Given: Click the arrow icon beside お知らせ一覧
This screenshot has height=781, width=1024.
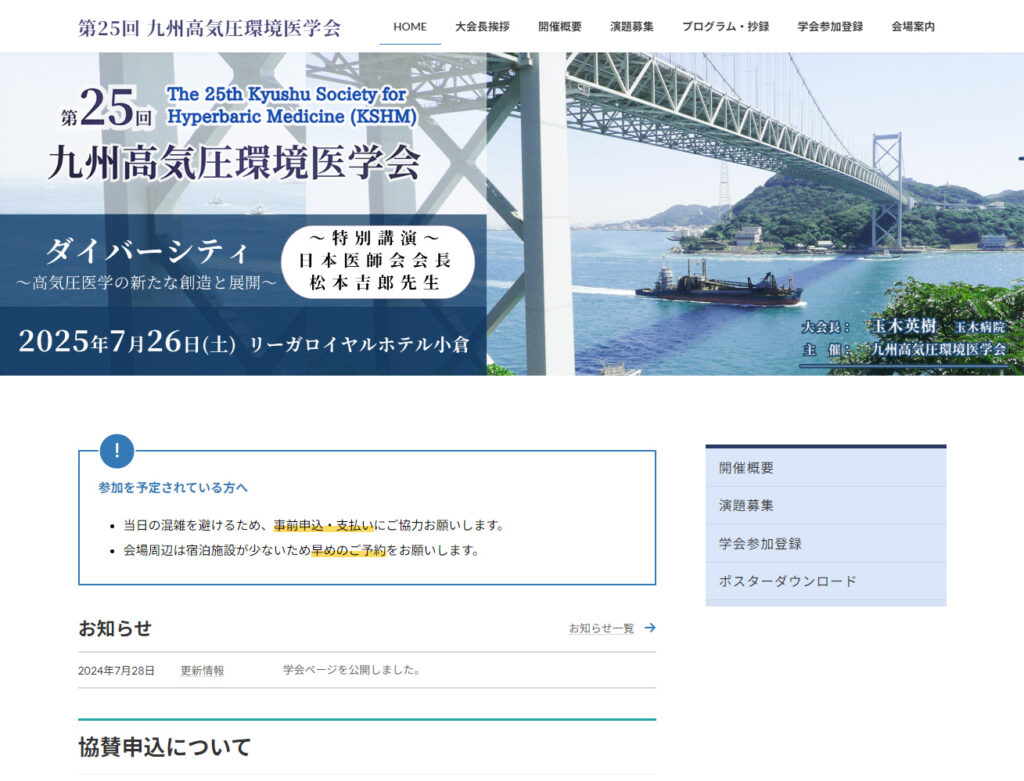Looking at the screenshot, I should [x=650, y=628].
